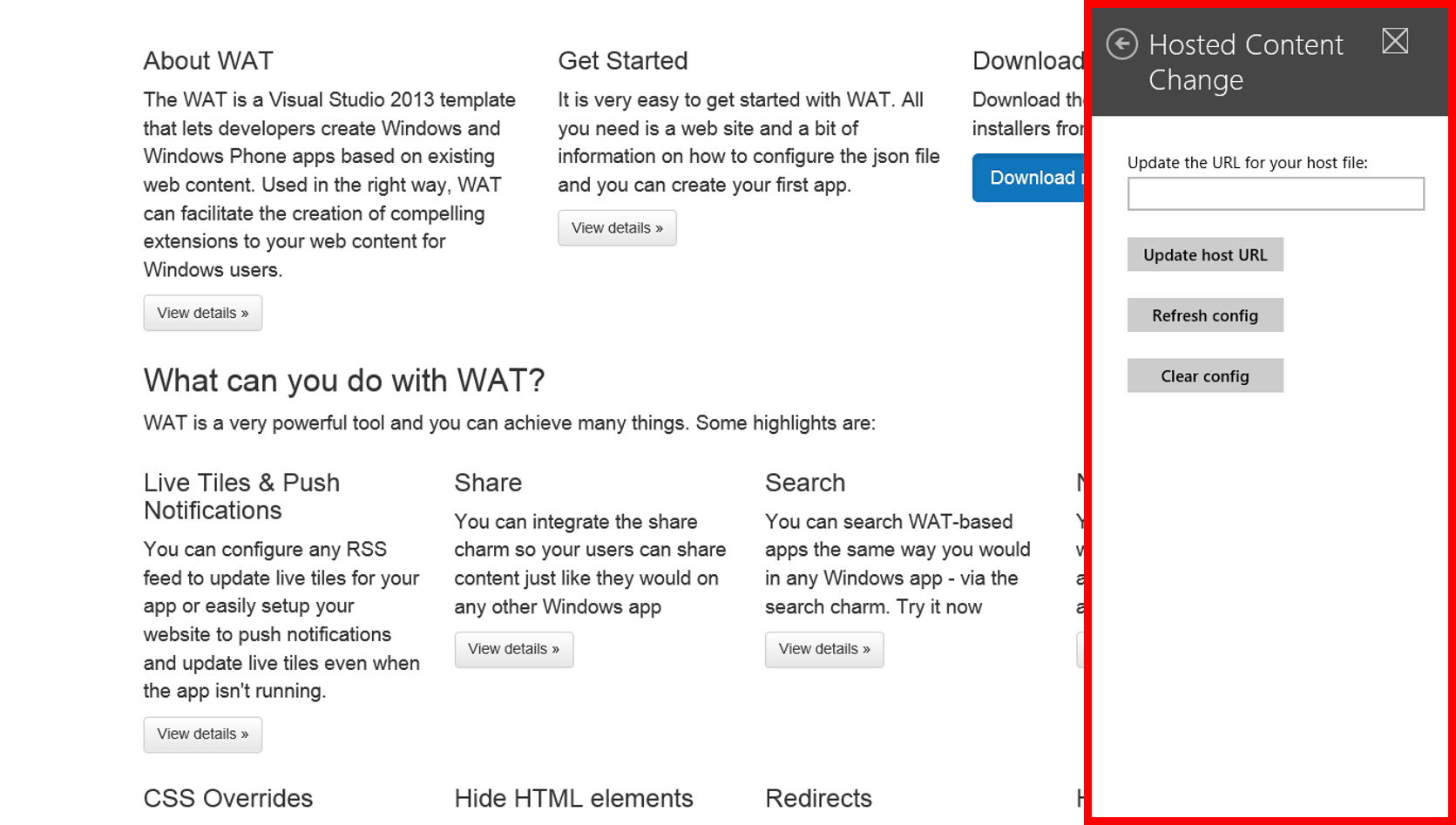Screen dimensions: 1456x825
Task: Open View details under About WAT
Action: tap(203, 313)
